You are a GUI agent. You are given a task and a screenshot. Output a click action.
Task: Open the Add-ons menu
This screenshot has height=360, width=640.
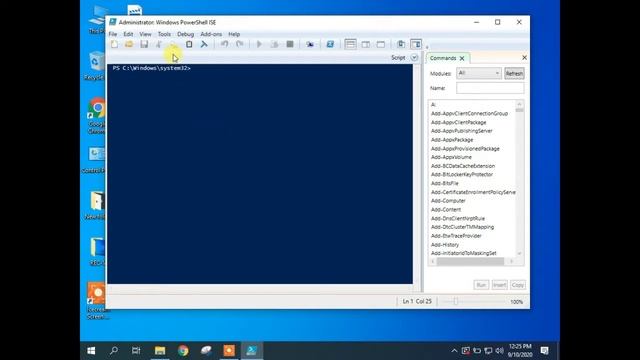pyautogui.click(x=211, y=34)
